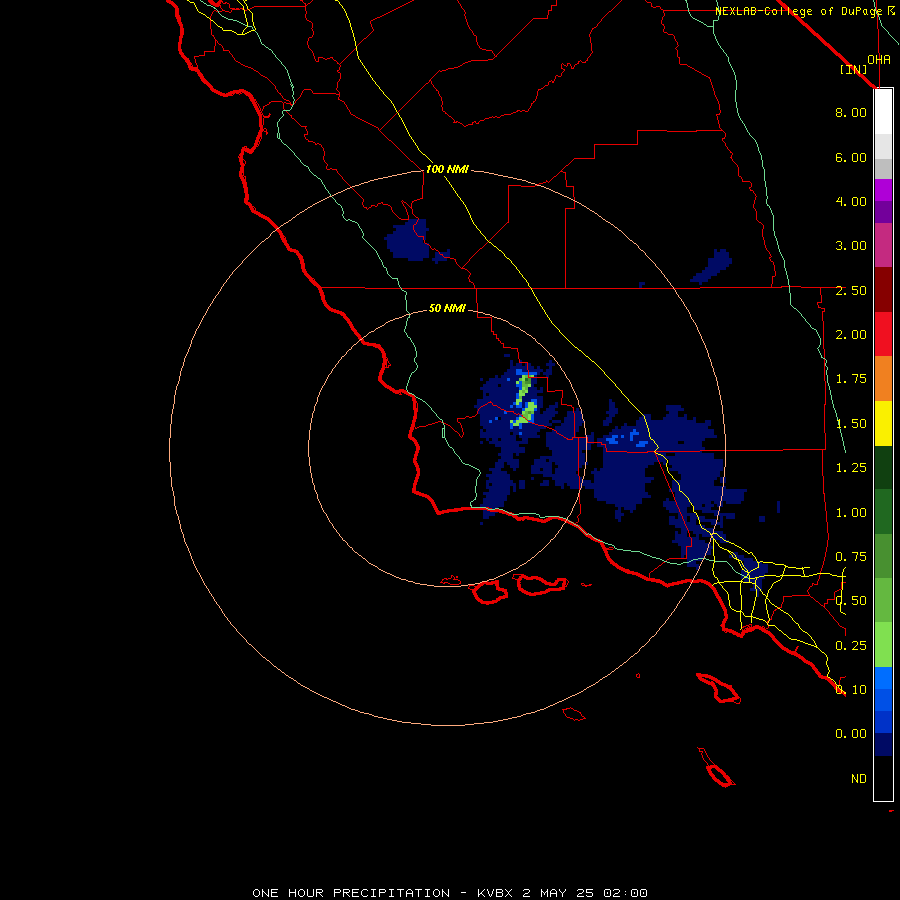Select the 0.25 legend value
Image resolution: width=900 pixels, height=900 pixels.
pos(851,646)
